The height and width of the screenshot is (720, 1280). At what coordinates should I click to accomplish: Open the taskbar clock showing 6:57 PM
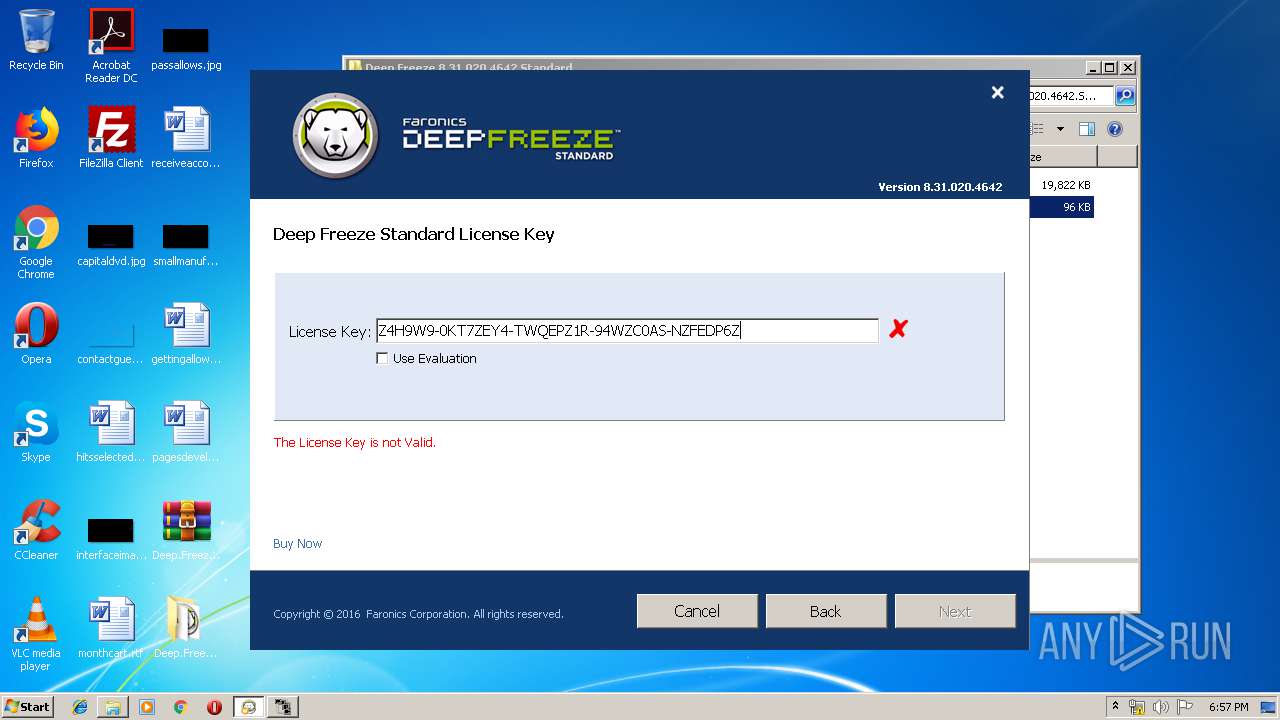1228,707
